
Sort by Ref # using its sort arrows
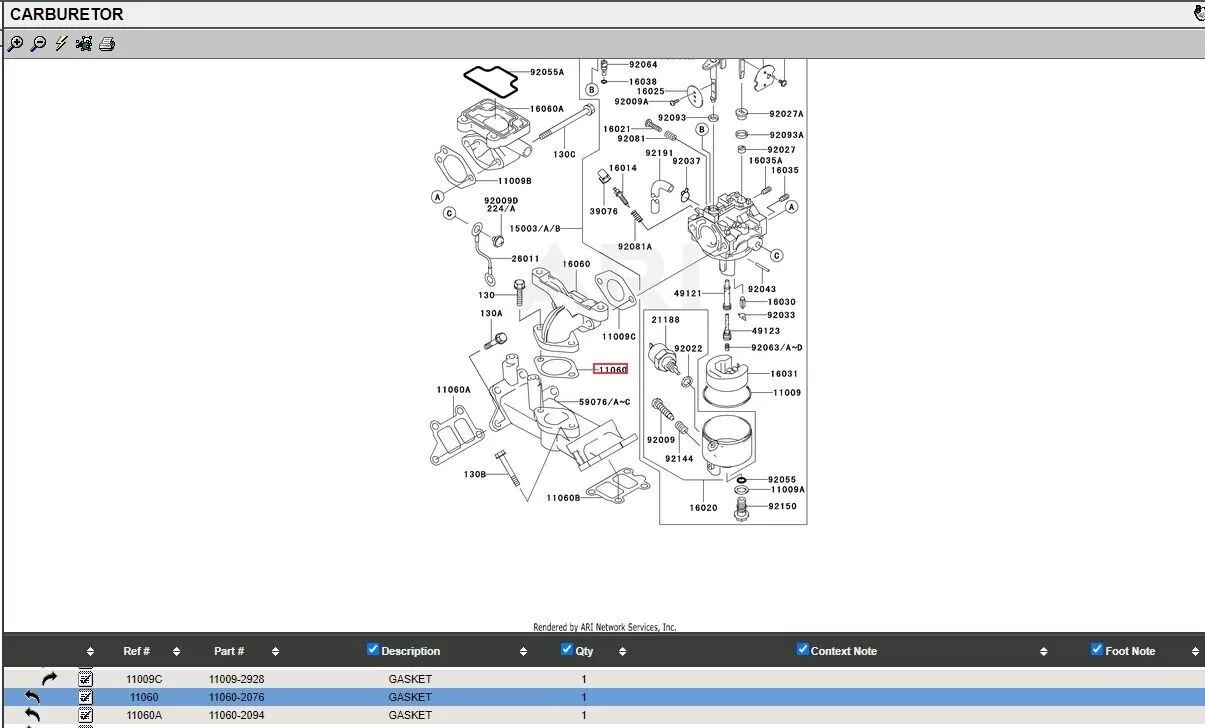[176, 652]
